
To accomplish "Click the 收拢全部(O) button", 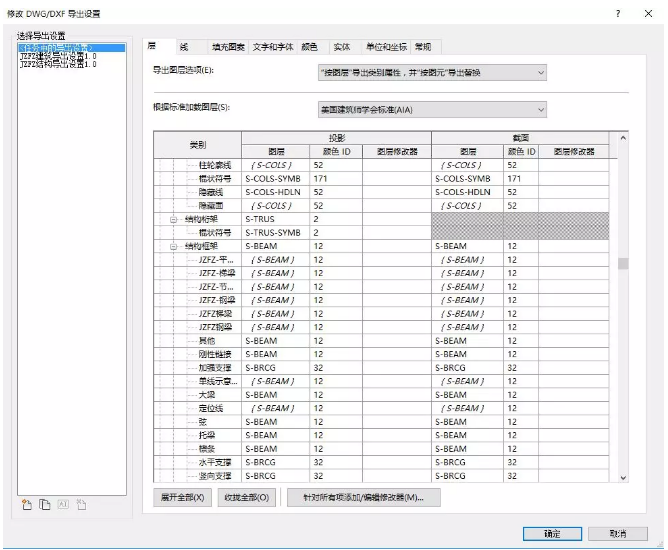I will tap(247, 497).
